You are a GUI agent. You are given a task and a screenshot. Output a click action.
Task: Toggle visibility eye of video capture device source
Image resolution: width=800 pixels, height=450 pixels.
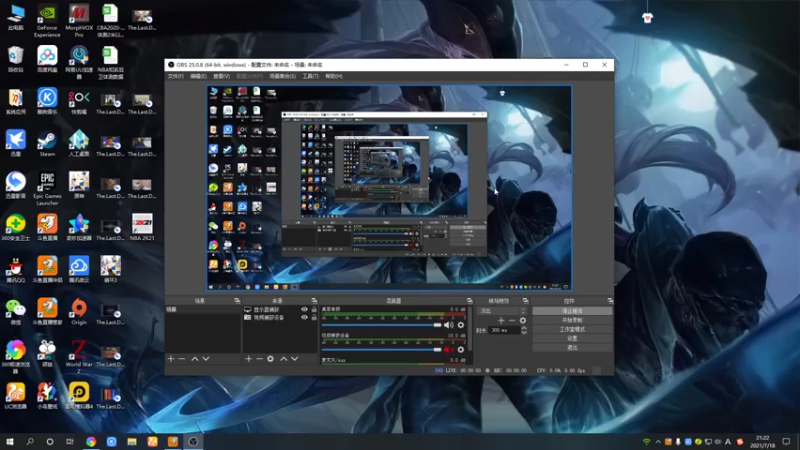[x=304, y=317]
